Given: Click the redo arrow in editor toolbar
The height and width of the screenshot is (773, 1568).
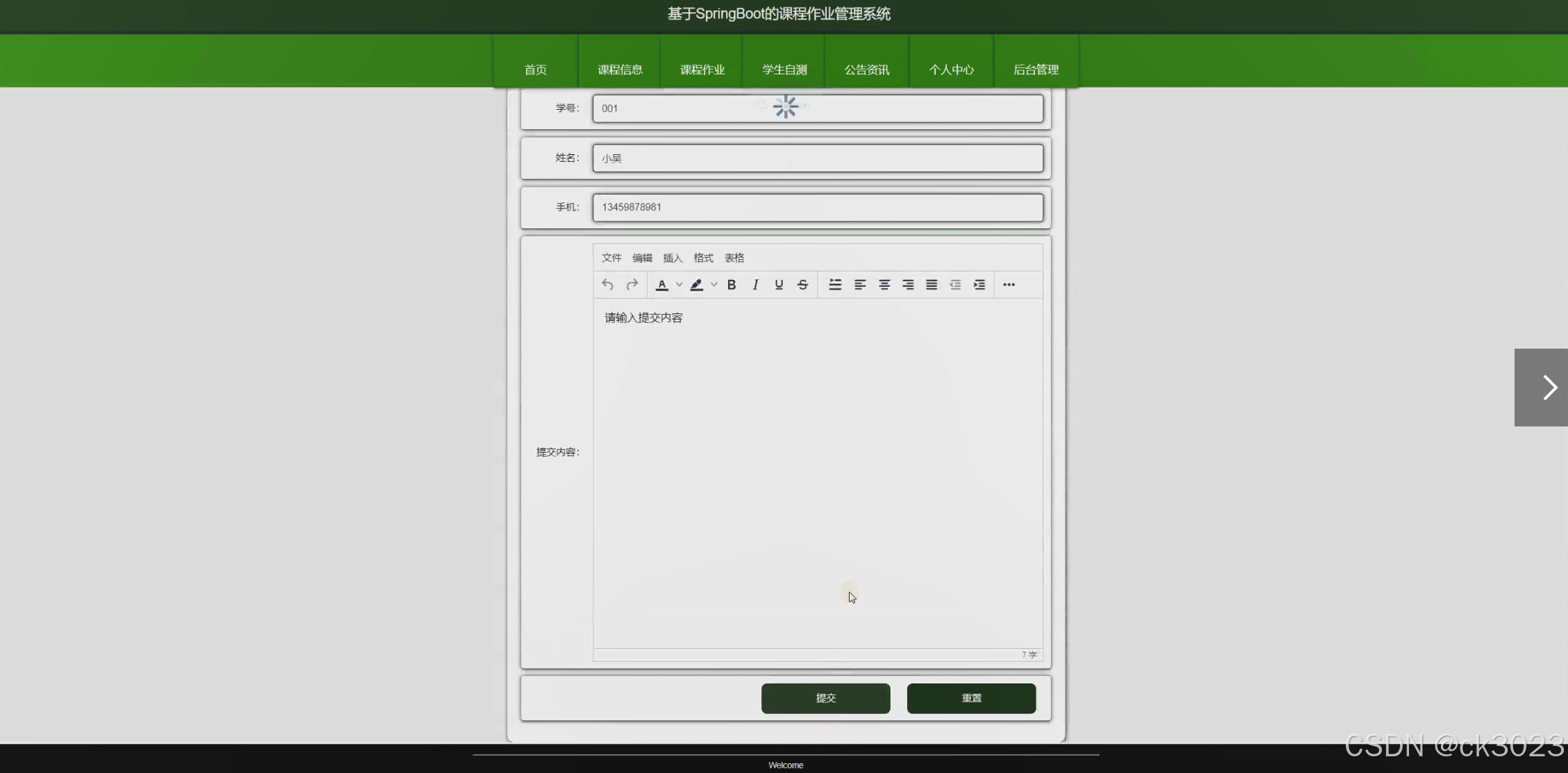Looking at the screenshot, I should pos(632,285).
